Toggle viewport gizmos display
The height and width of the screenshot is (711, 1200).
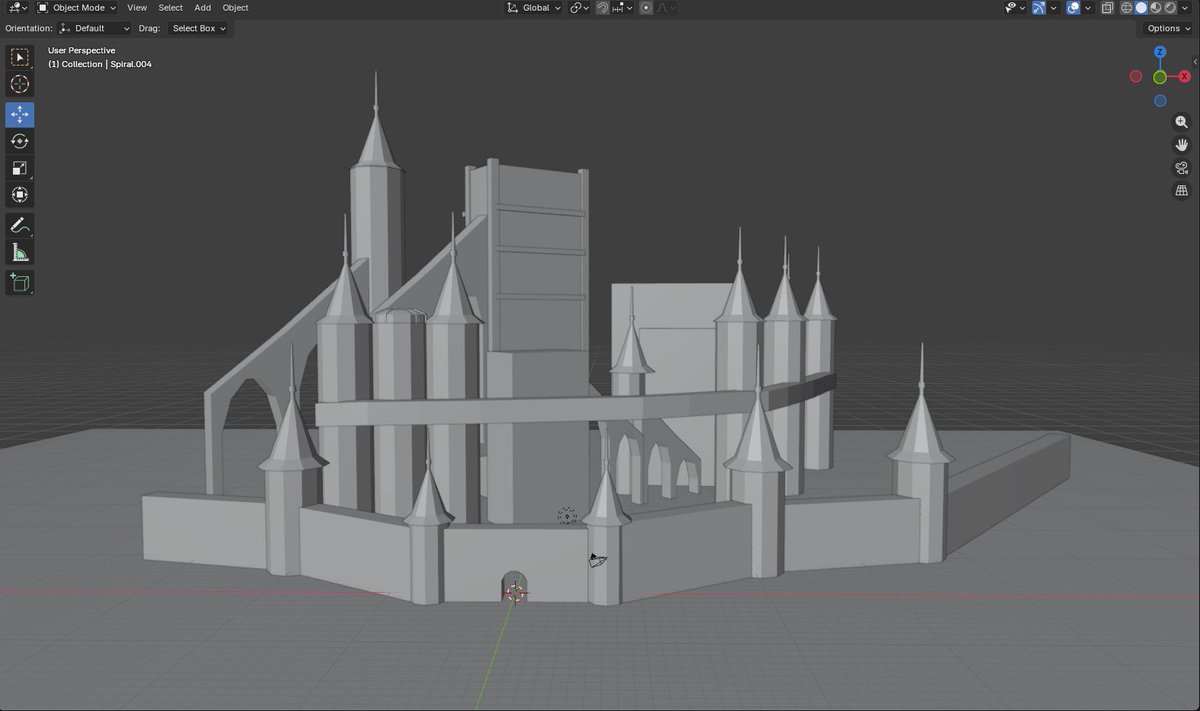(x=1039, y=8)
